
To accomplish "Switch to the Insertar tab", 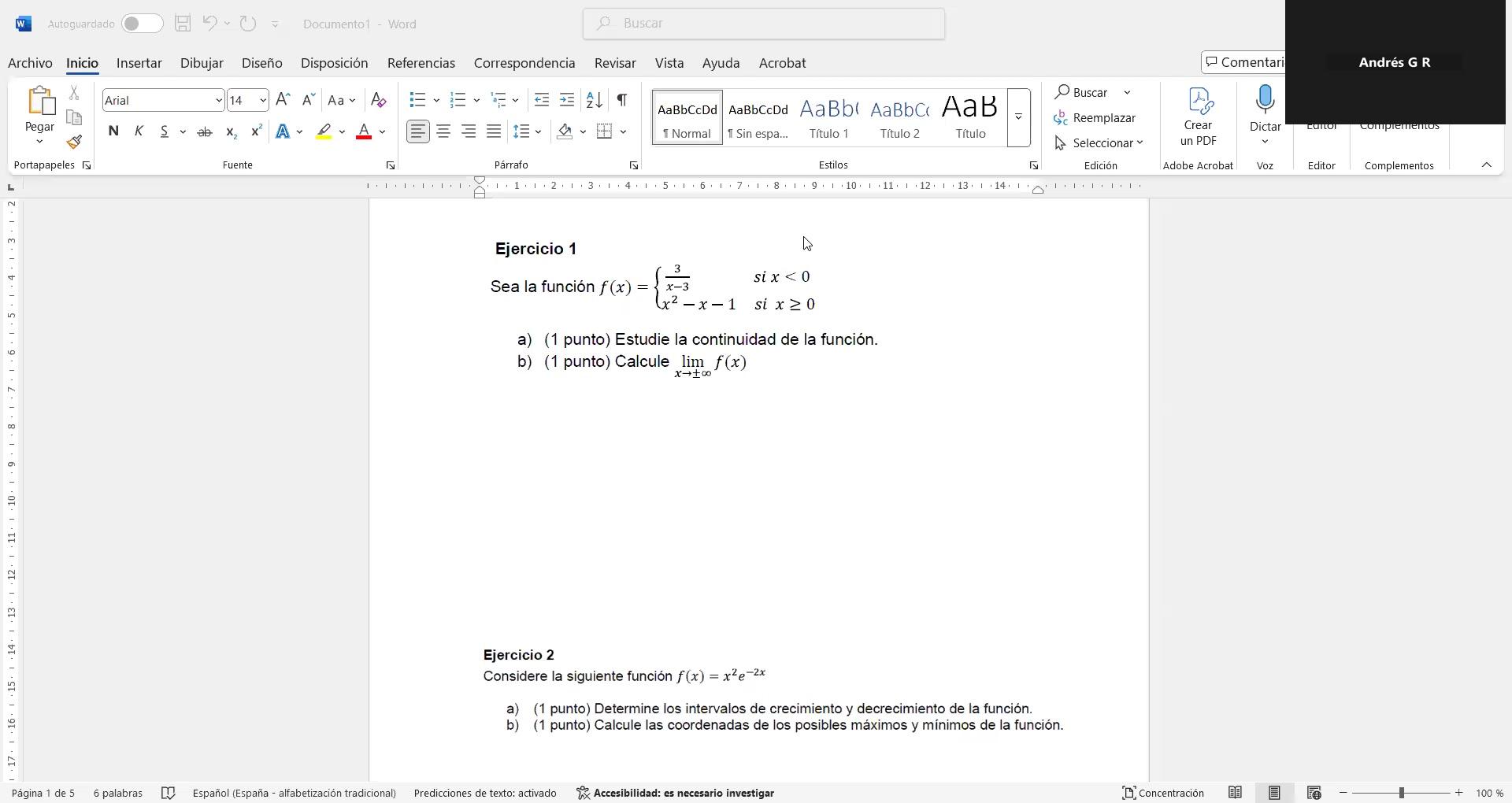I will pos(139,63).
